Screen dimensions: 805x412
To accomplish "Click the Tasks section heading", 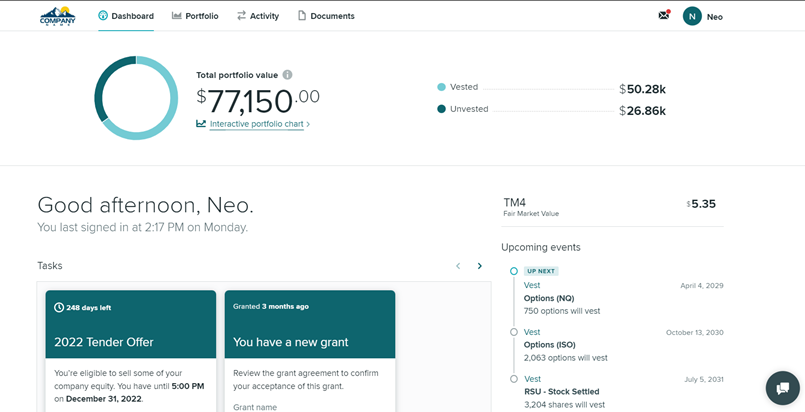I will (x=50, y=266).
